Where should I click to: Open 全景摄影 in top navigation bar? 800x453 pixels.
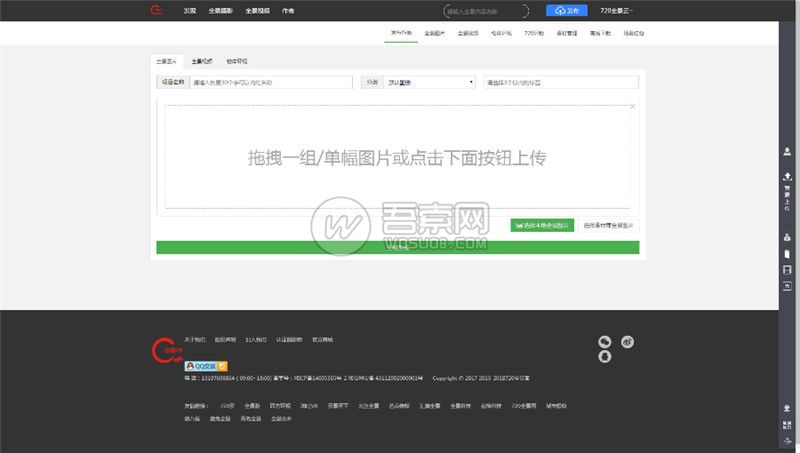pos(220,11)
